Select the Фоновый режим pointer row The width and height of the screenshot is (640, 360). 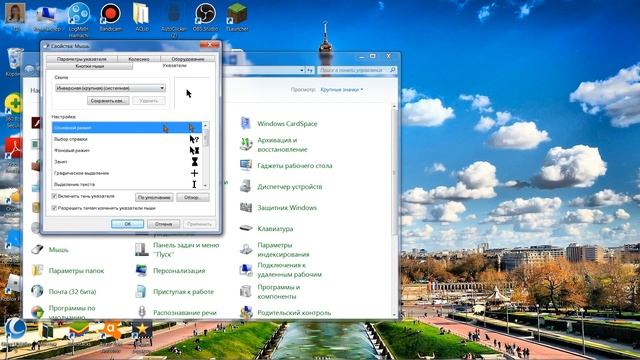tap(127, 151)
